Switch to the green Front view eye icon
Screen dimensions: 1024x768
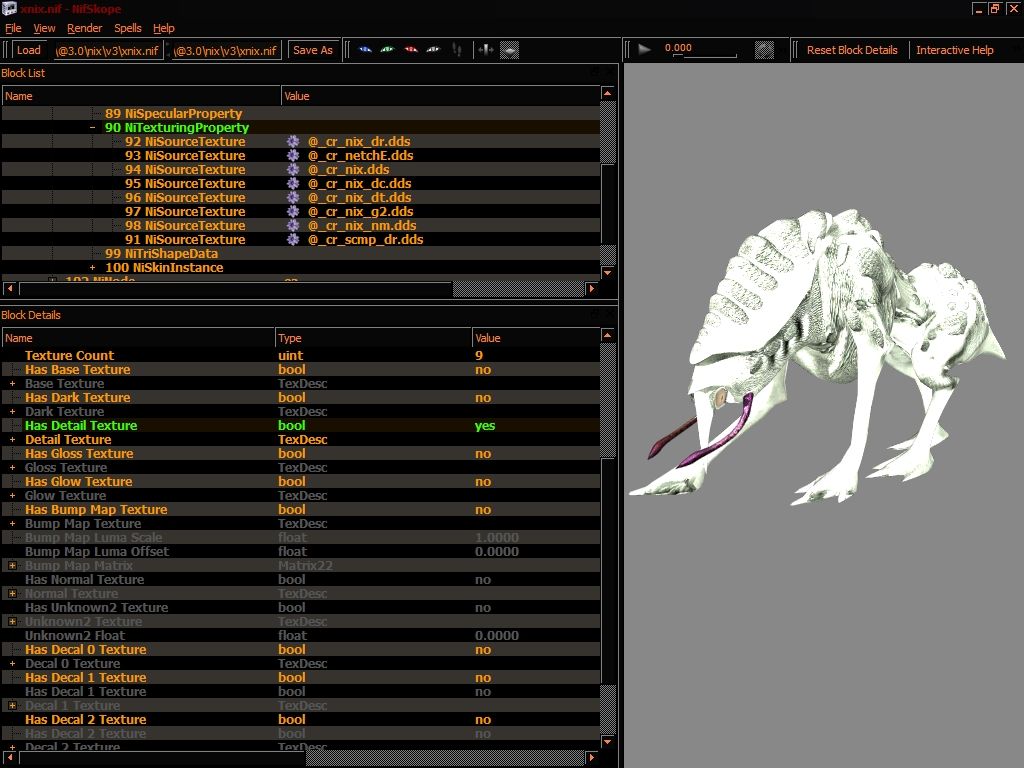(387, 50)
